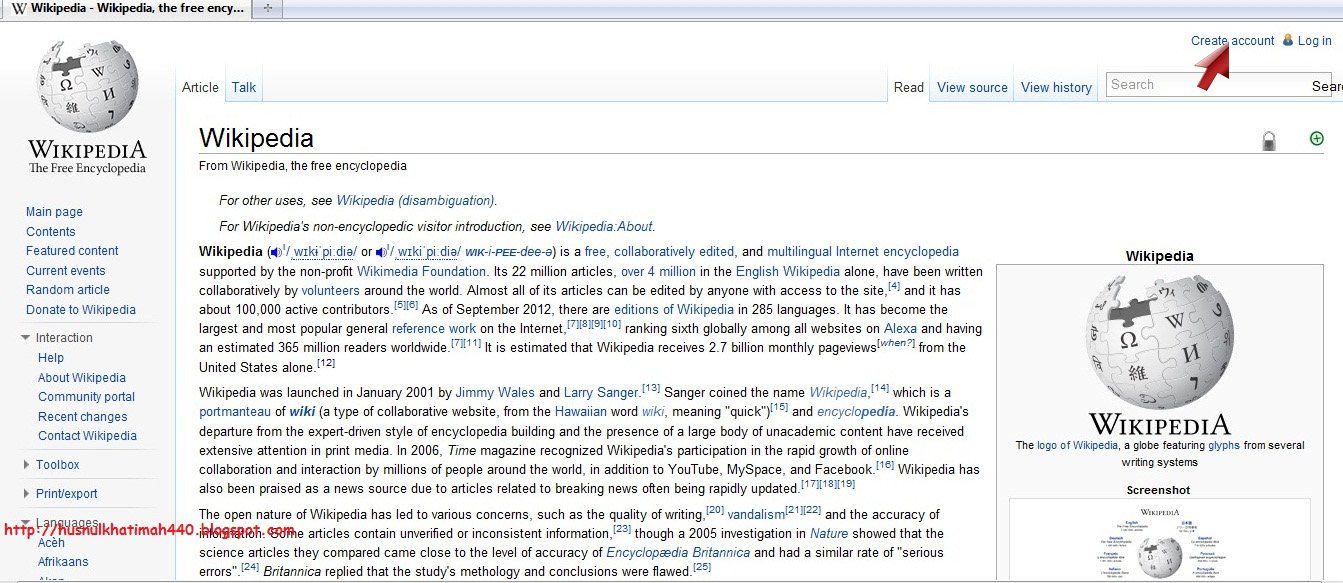Open the View history tab
Image resolution: width=1343 pixels, height=583 pixels.
[x=1056, y=88]
